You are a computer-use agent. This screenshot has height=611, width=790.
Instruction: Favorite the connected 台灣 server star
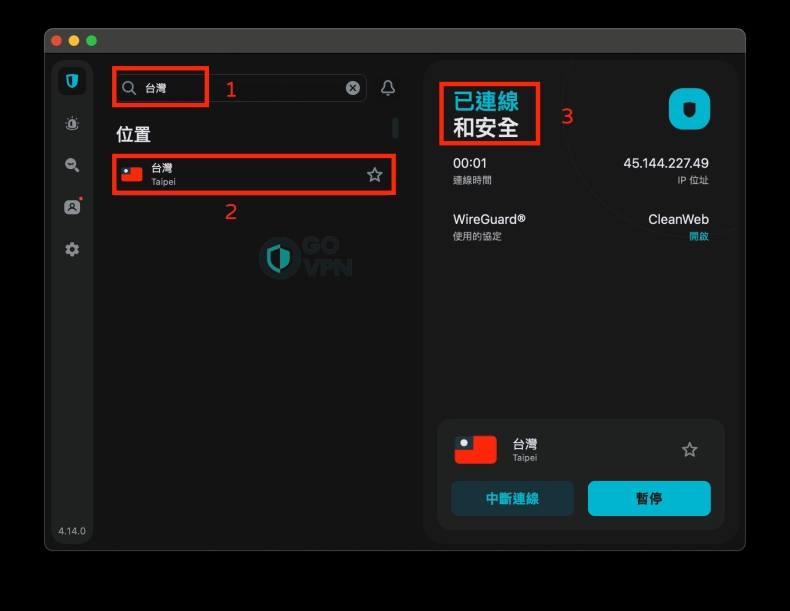click(x=689, y=449)
